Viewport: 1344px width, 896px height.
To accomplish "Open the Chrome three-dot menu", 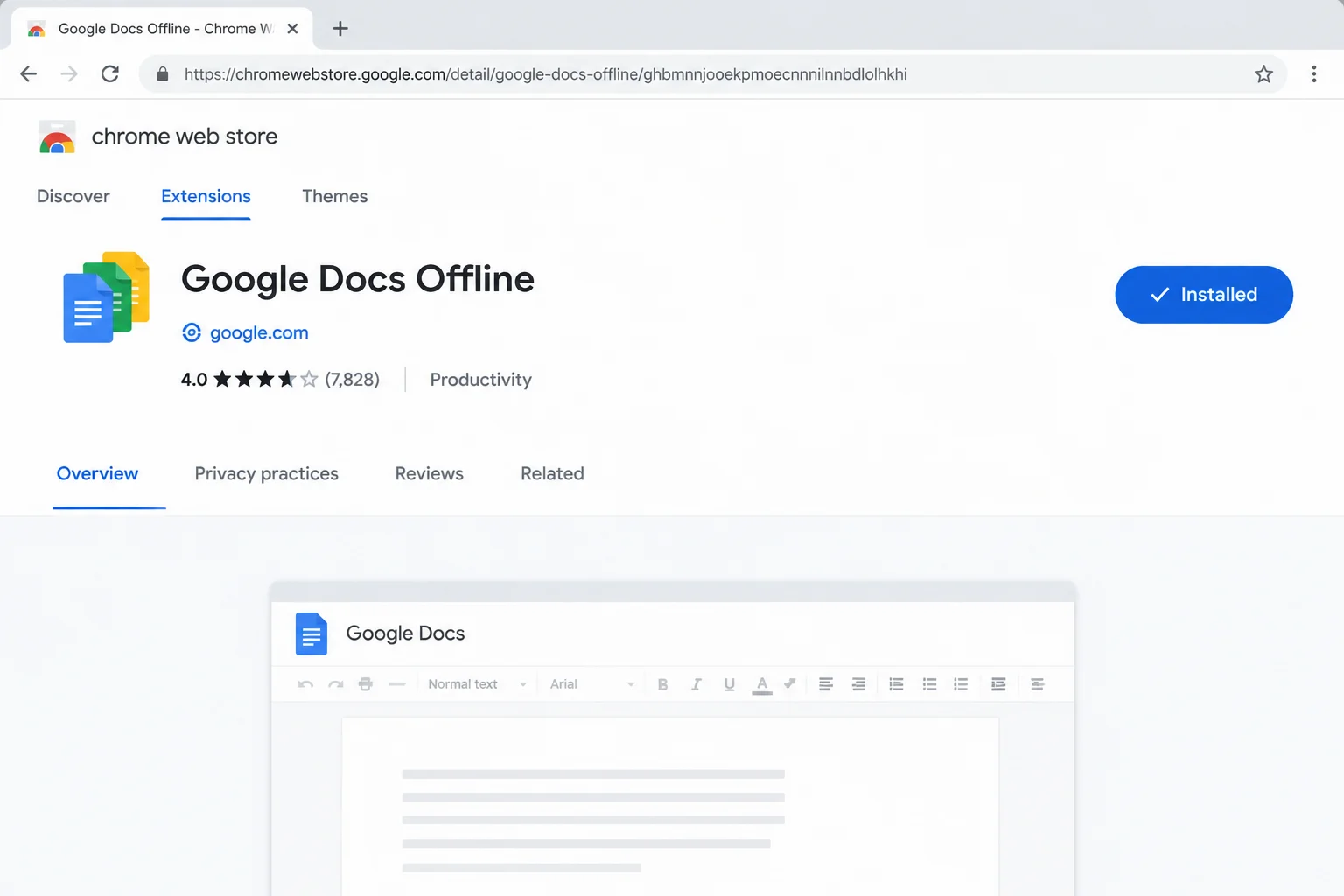I will point(1313,74).
